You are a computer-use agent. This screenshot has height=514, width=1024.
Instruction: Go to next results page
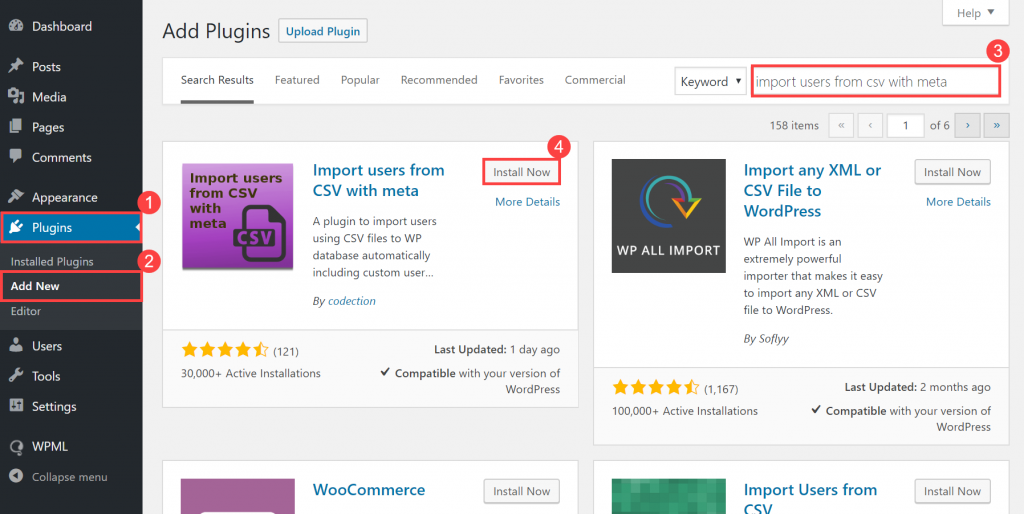[967, 125]
